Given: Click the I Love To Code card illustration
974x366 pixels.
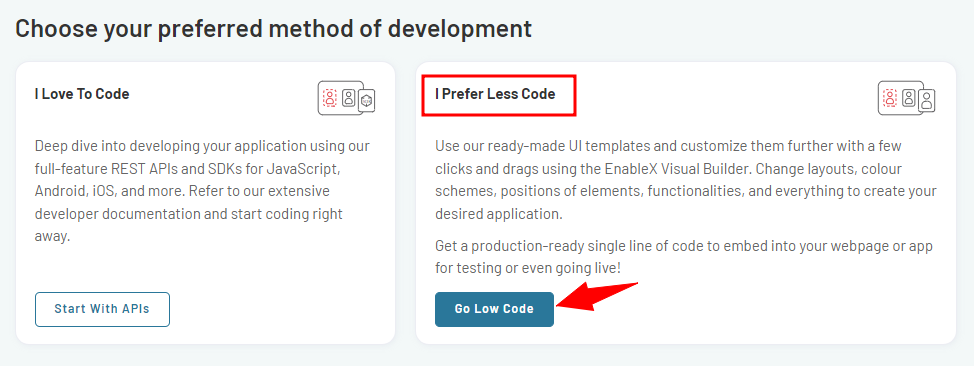Looking at the screenshot, I should tap(347, 98).
